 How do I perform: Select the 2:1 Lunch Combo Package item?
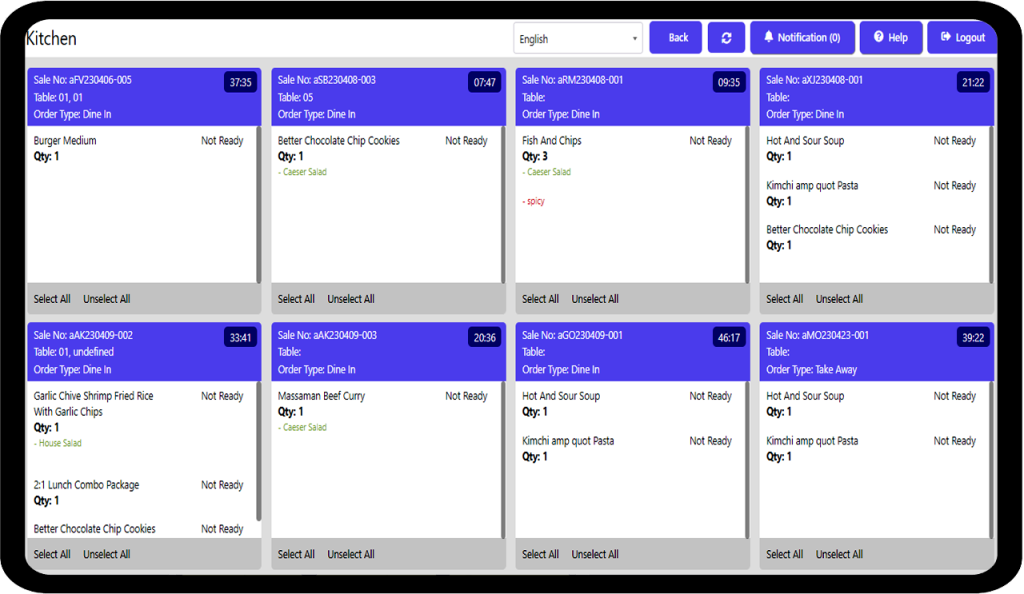click(86, 485)
